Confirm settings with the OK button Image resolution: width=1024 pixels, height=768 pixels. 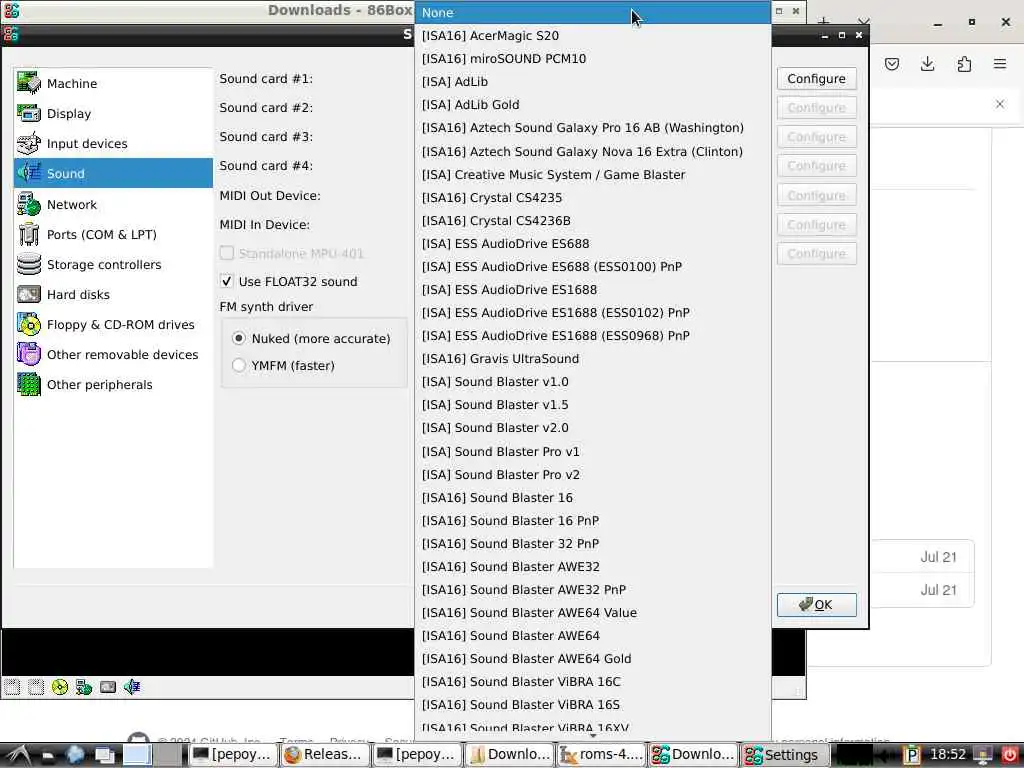point(816,605)
